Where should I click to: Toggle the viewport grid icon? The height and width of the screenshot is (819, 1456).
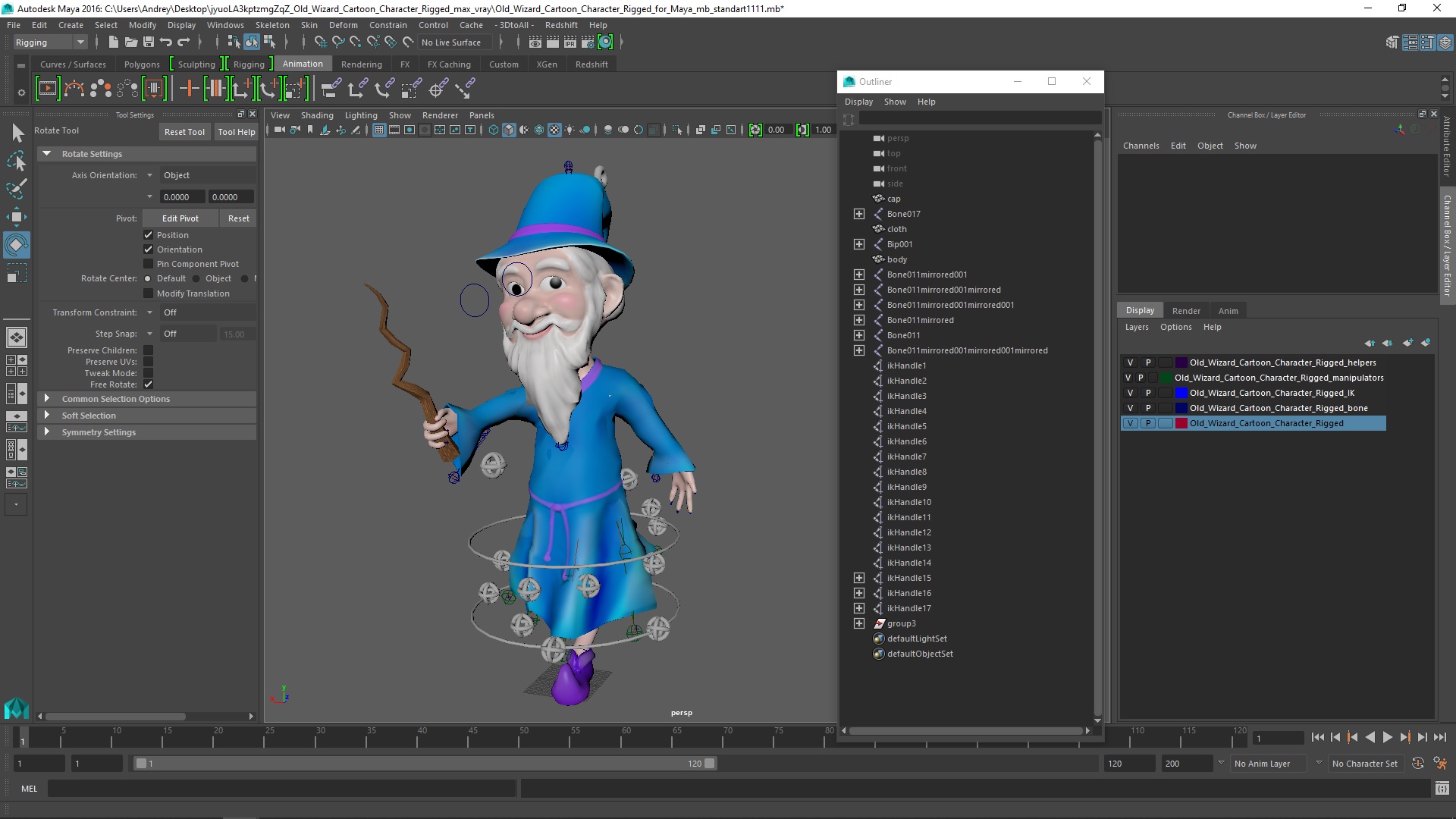point(379,130)
